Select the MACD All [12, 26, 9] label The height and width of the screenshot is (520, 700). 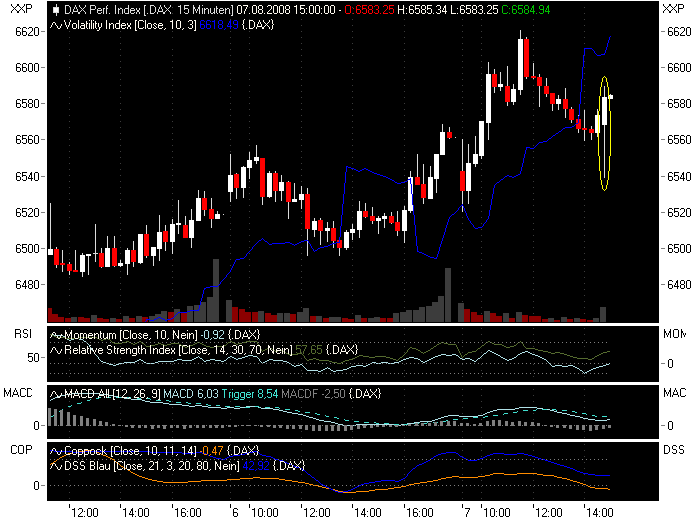pyautogui.click(x=112, y=394)
